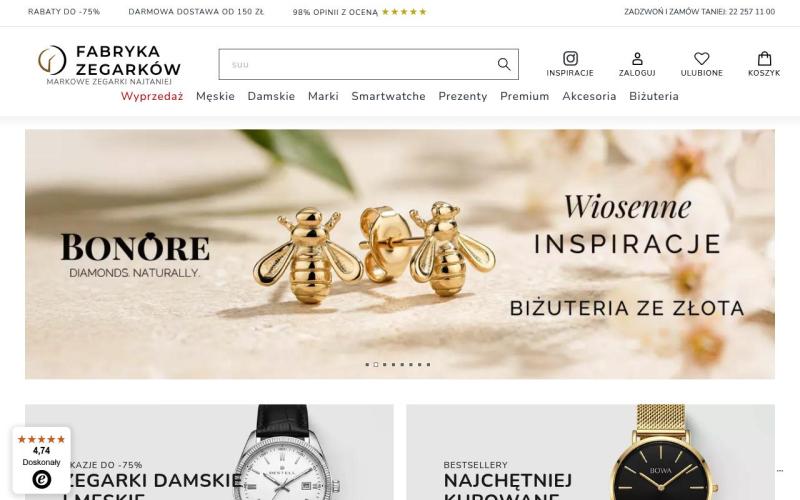Click inside the search input field

357,64
